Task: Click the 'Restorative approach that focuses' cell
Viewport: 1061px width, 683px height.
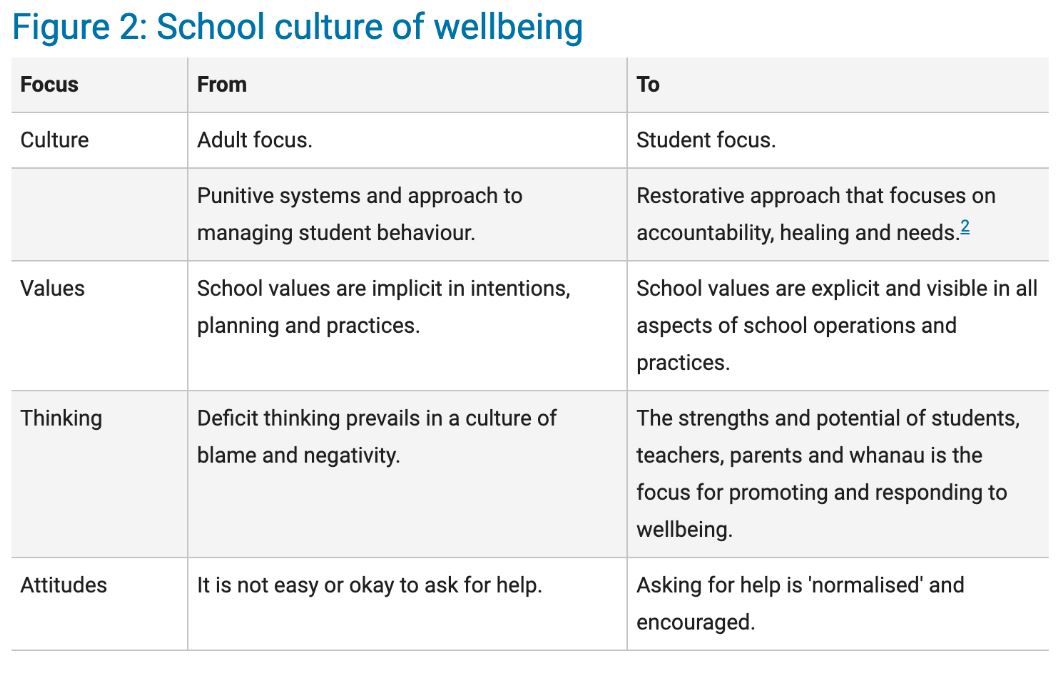Action: pyautogui.click(x=838, y=214)
